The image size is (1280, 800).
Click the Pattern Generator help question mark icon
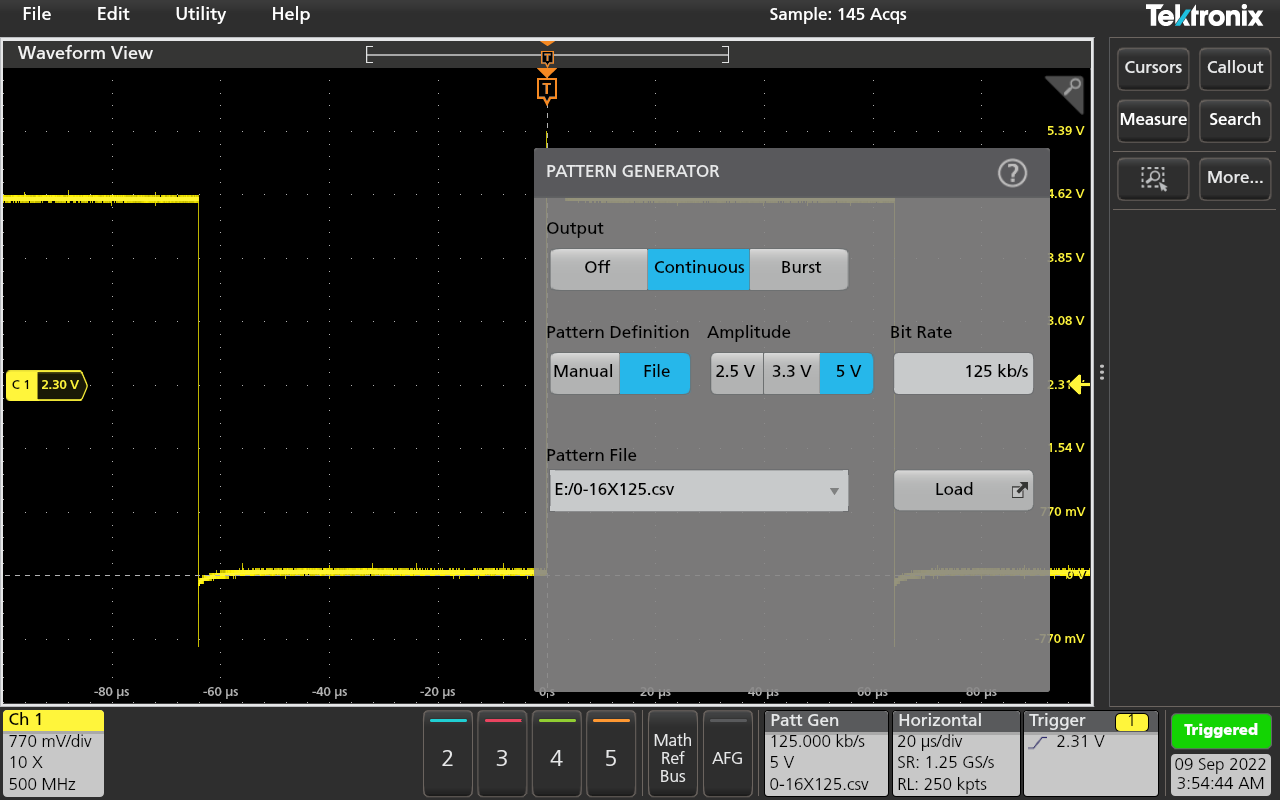(x=1011, y=172)
